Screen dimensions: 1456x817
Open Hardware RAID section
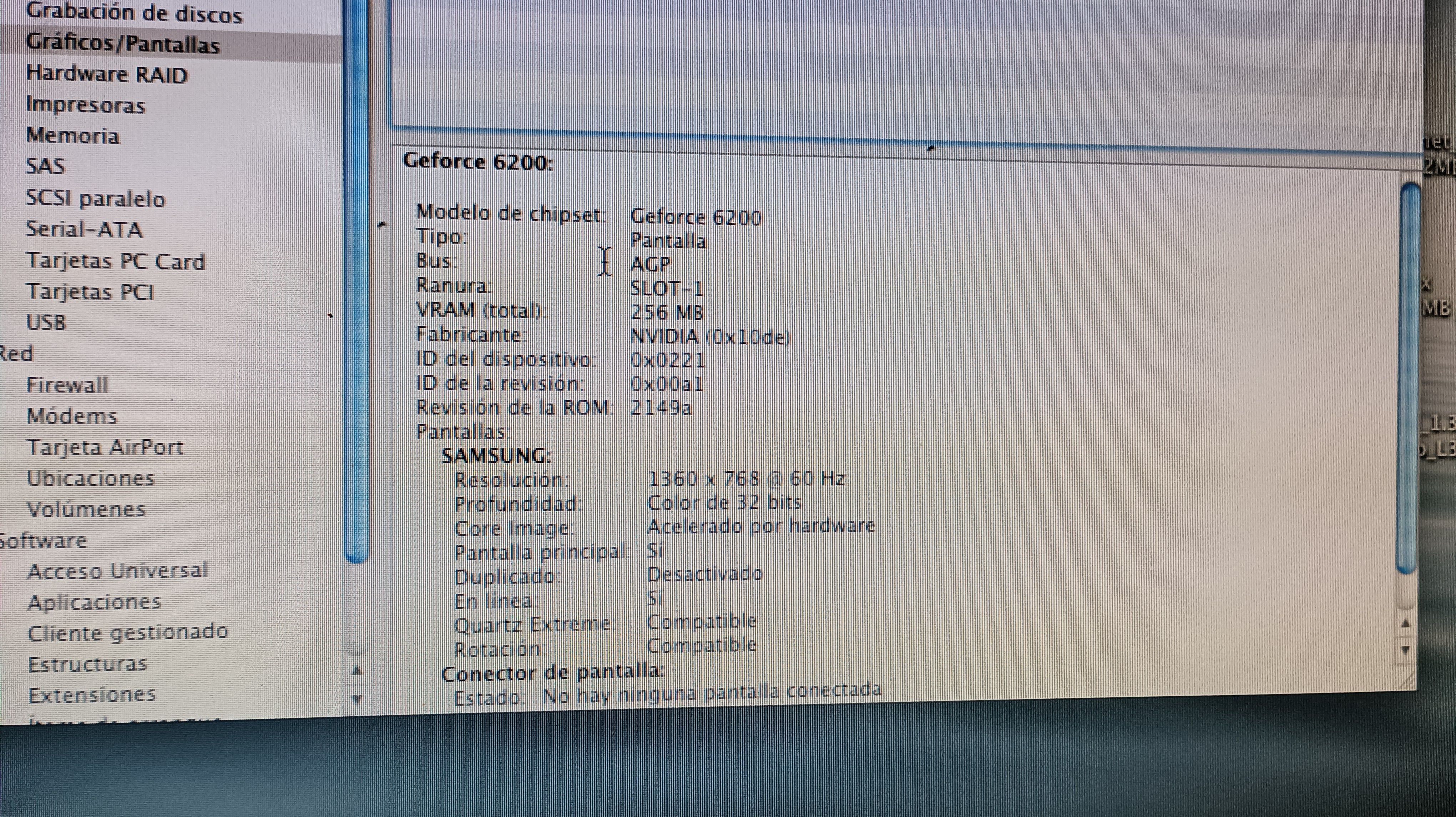tap(107, 75)
